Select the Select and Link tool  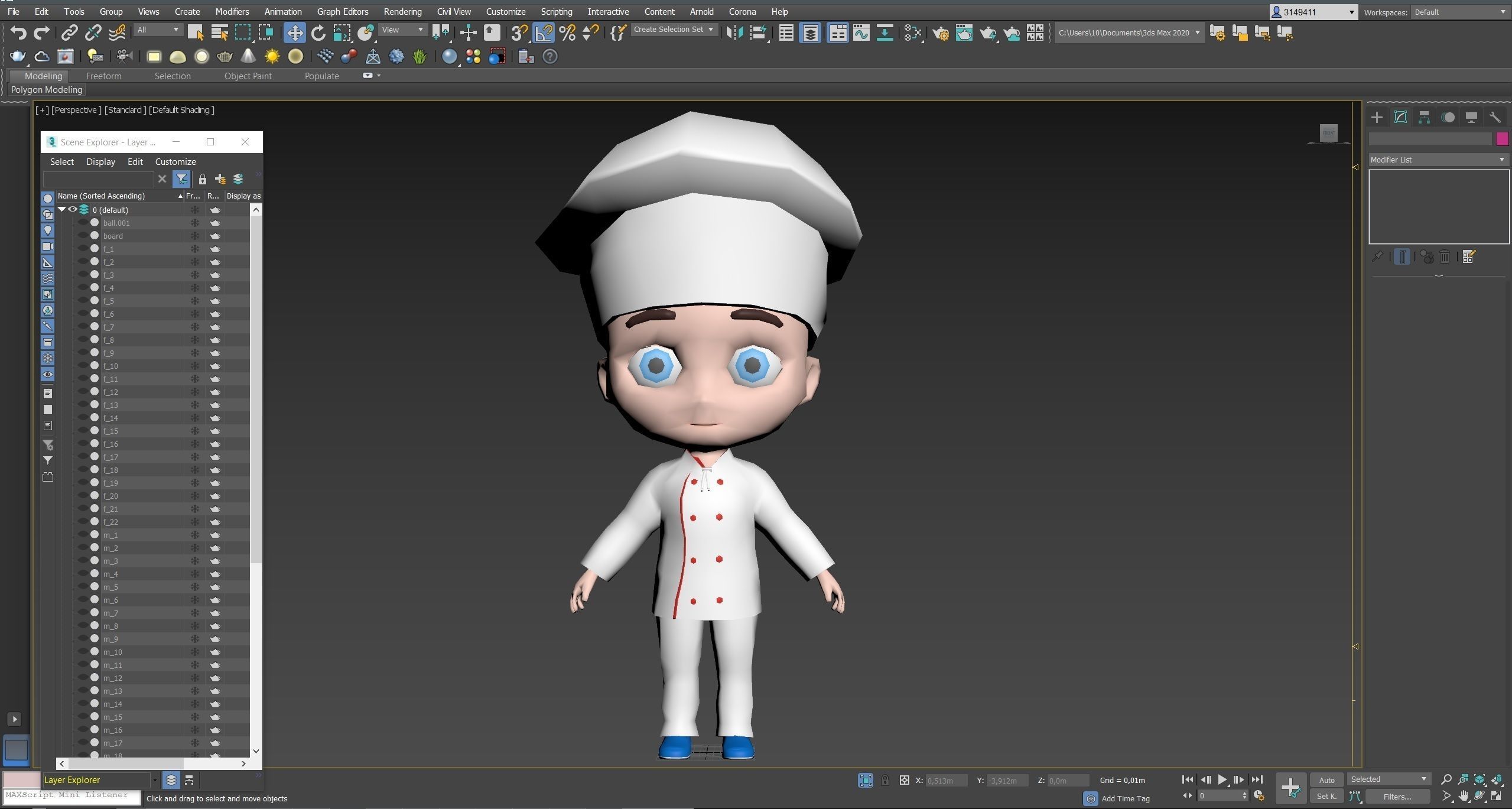[x=70, y=33]
